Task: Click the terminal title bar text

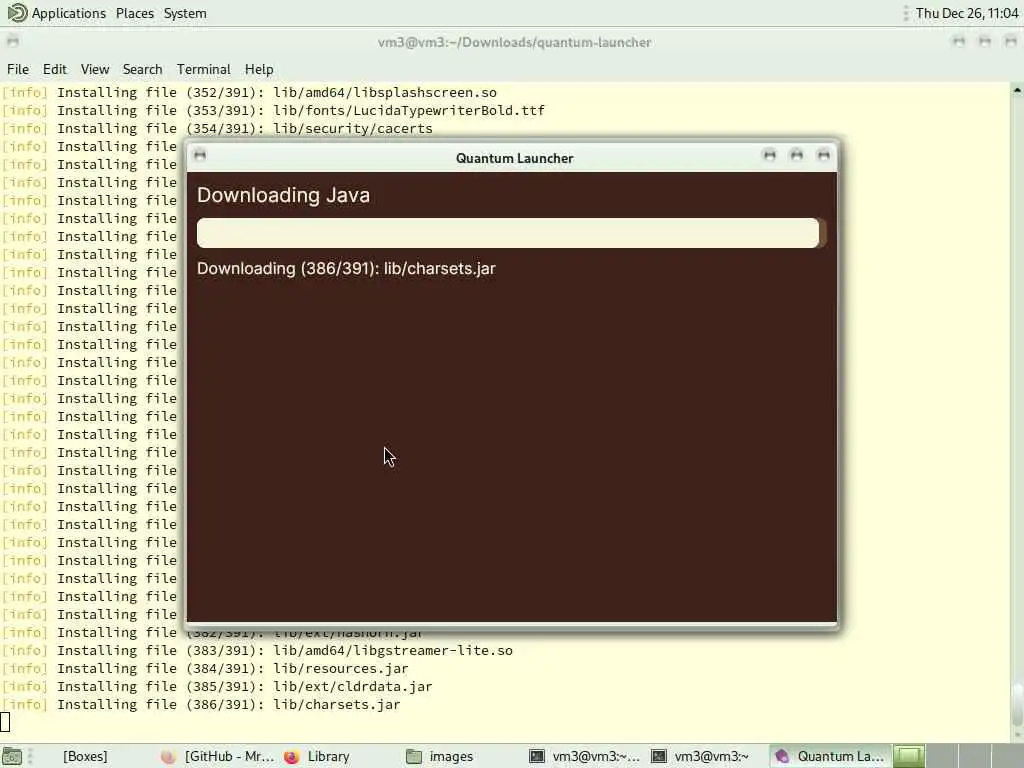Action: pyautogui.click(x=515, y=42)
